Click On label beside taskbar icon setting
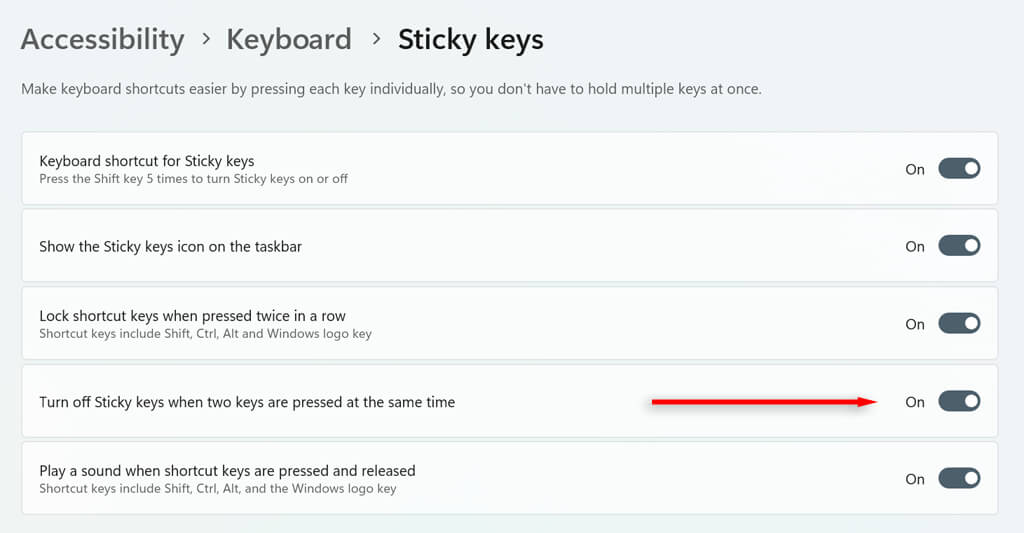Image resolution: width=1024 pixels, height=533 pixels. coord(915,246)
